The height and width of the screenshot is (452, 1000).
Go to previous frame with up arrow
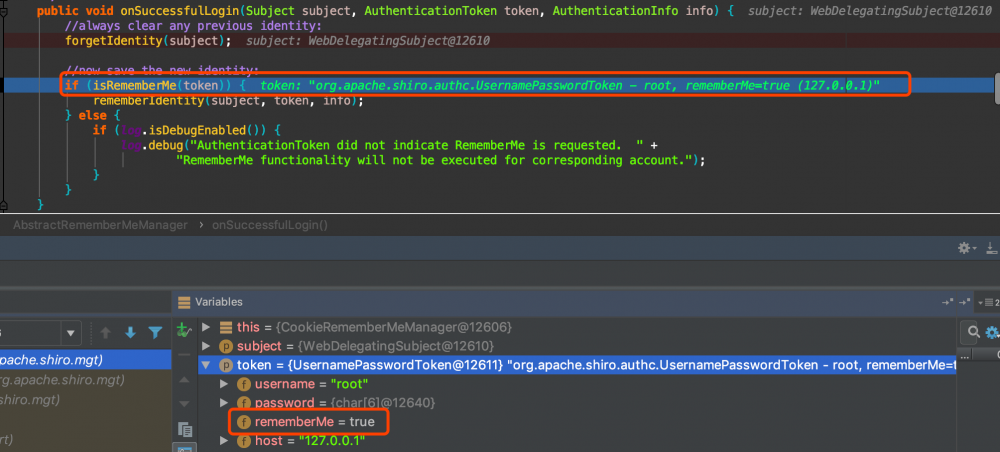point(106,333)
